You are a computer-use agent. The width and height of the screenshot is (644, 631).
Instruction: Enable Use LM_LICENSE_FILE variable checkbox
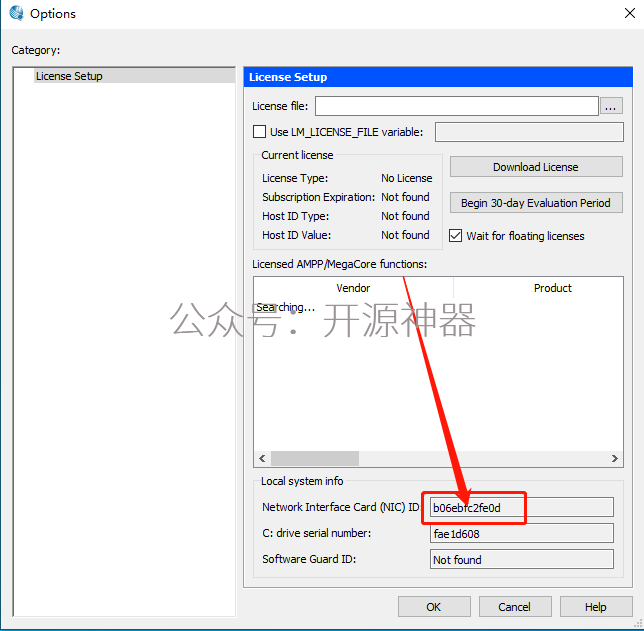259,132
